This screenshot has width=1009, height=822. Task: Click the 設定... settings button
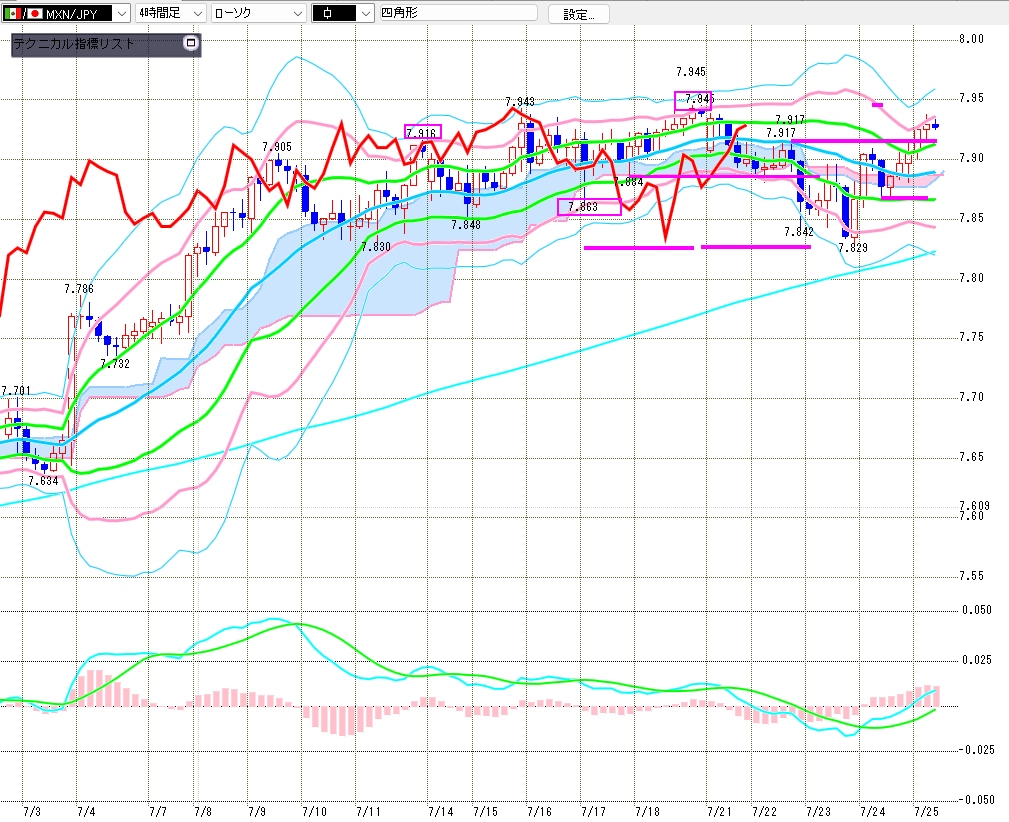579,14
